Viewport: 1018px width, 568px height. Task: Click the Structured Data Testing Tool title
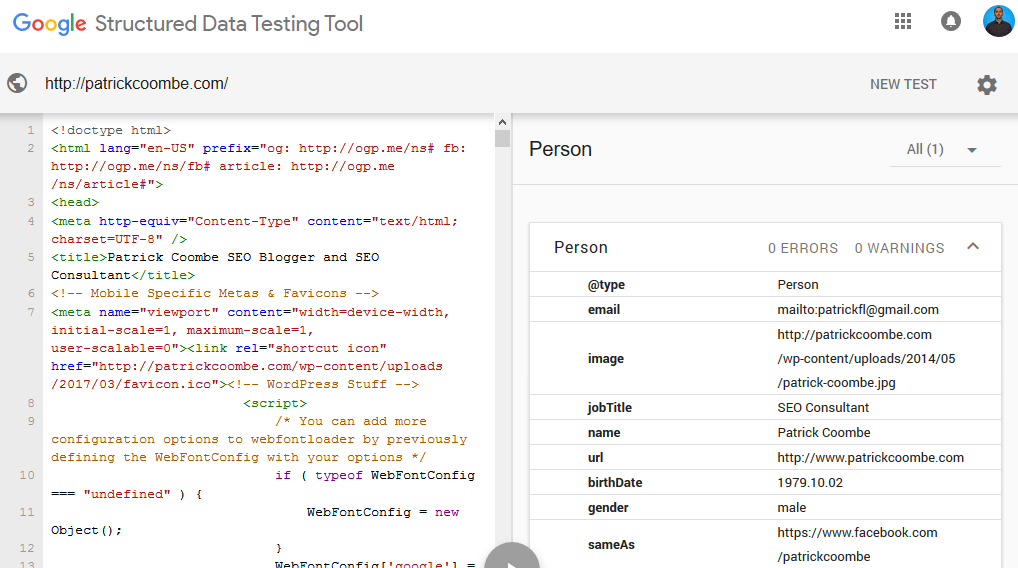click(x=229, y=24)
